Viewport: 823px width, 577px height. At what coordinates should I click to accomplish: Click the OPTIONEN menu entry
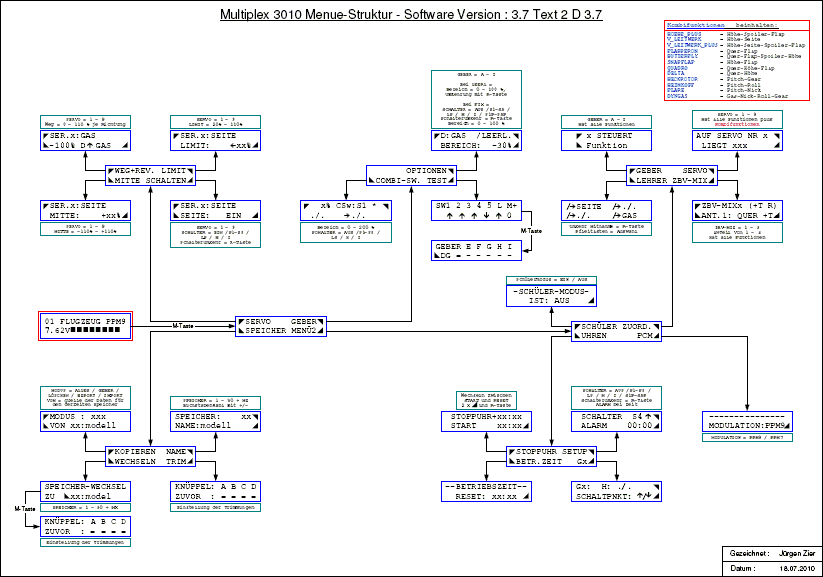click(x=426, y=171)
